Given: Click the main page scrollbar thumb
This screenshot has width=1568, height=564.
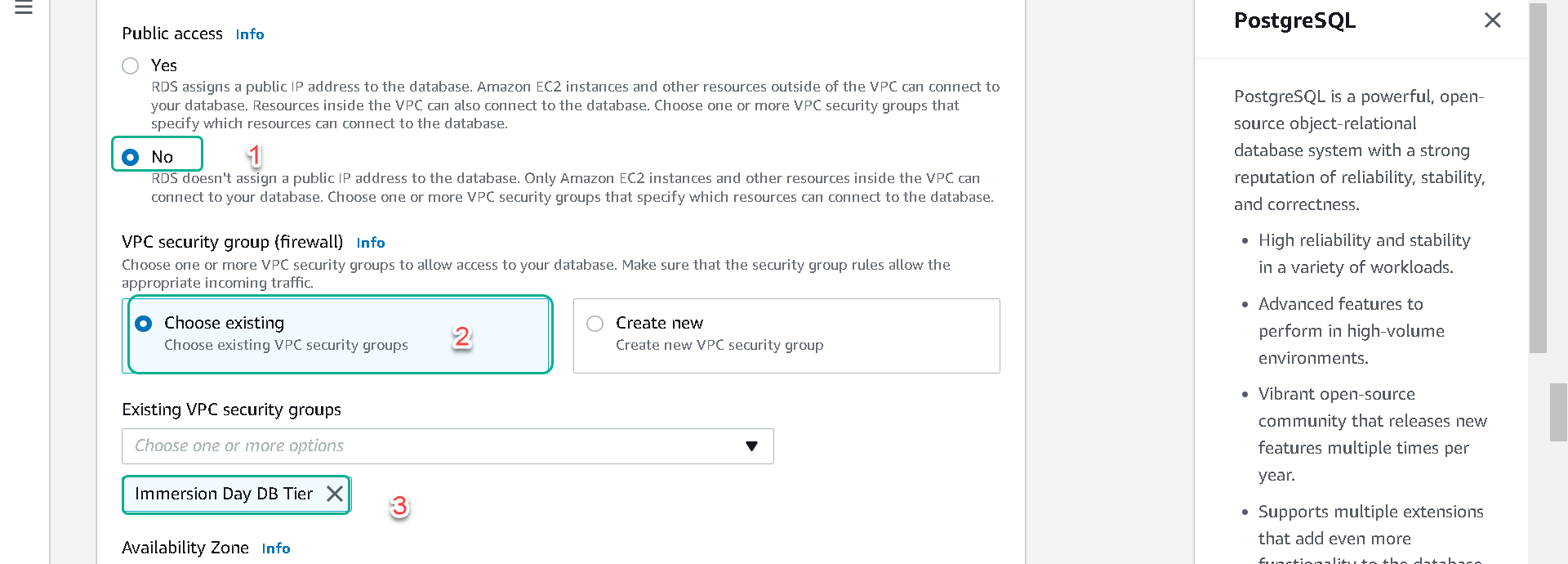Looking at the screenshot, I should click(1558, 412).
